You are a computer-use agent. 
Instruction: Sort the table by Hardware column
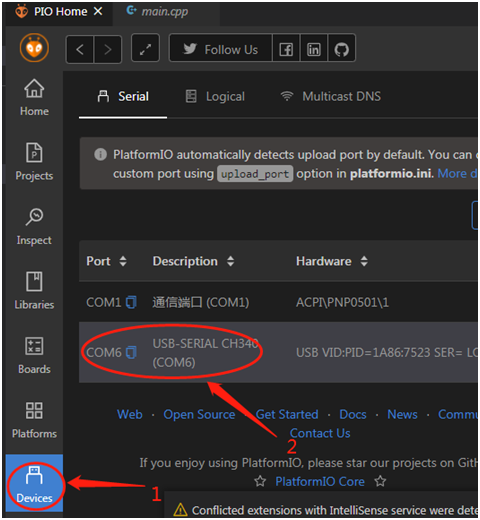pyautogui.click(x=332, y=261)
